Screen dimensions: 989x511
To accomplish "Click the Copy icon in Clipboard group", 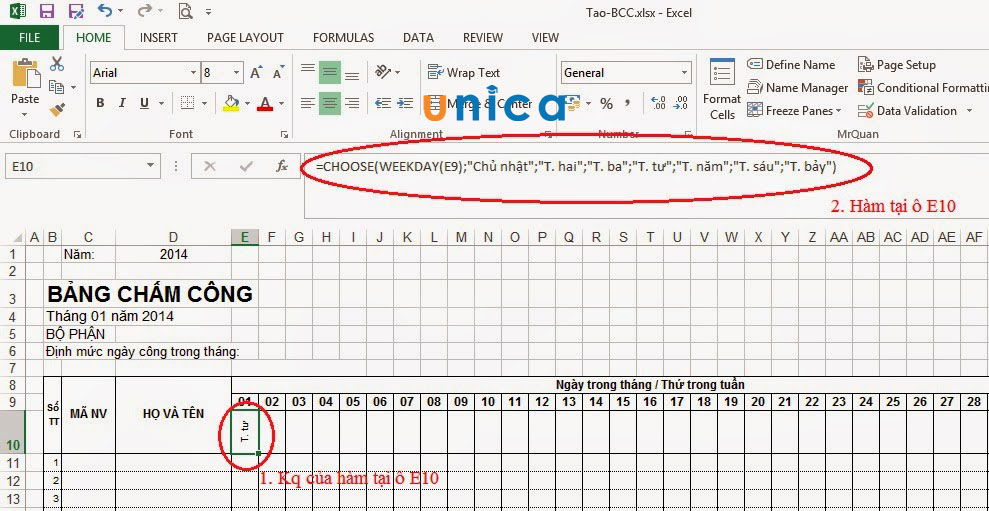I will [57, 87].
